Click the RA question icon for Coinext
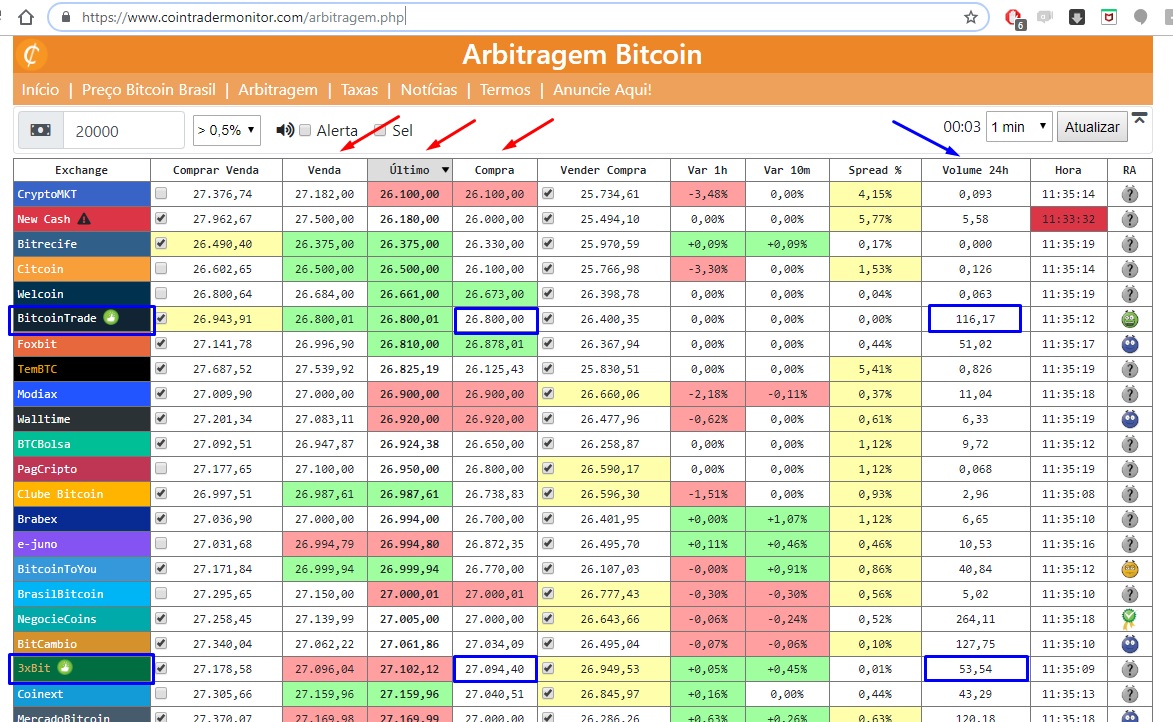Image resolution: width=1173 pixels, height=722 pixels. point(1130,694)
